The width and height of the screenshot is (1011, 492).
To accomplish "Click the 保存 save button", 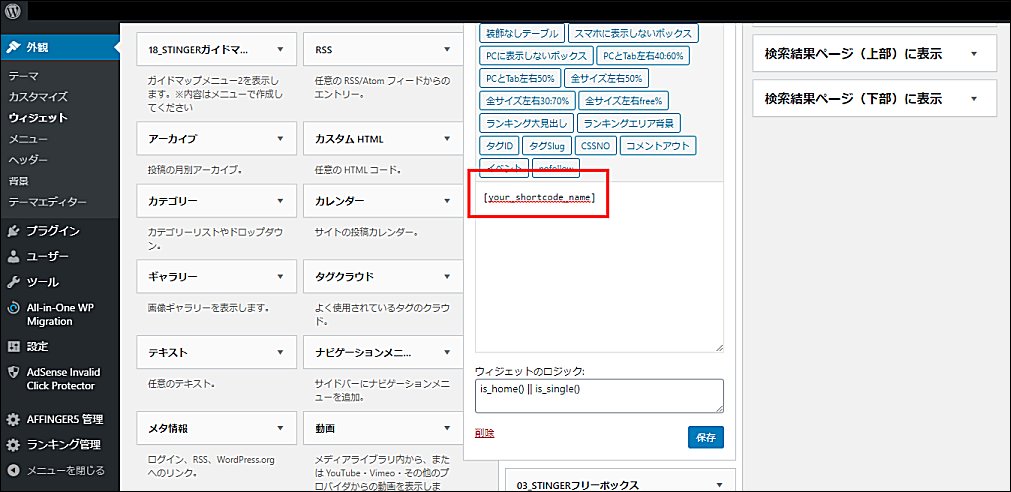I will pyautogui.click(x=706, y=437).
